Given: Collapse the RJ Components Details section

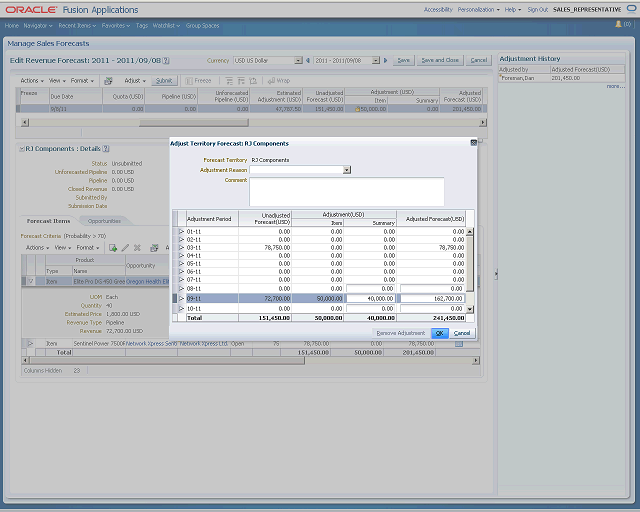Looking at the screenshot, I should pos(22,149).
